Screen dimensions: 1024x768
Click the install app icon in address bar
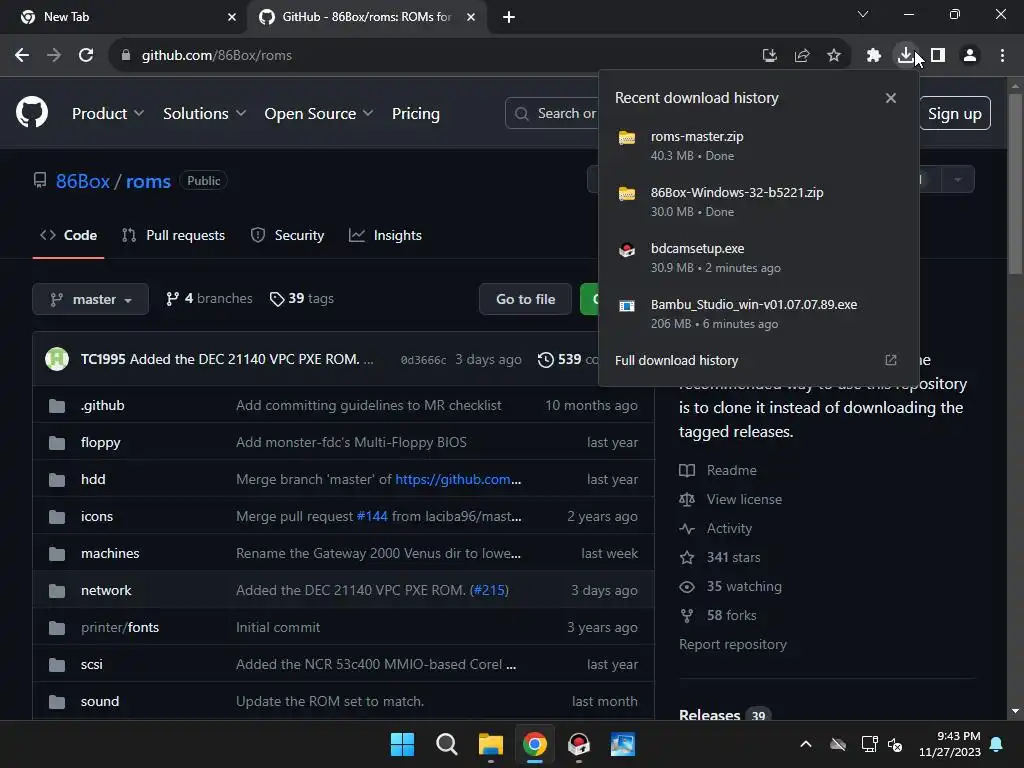click(x=770, y=56)
